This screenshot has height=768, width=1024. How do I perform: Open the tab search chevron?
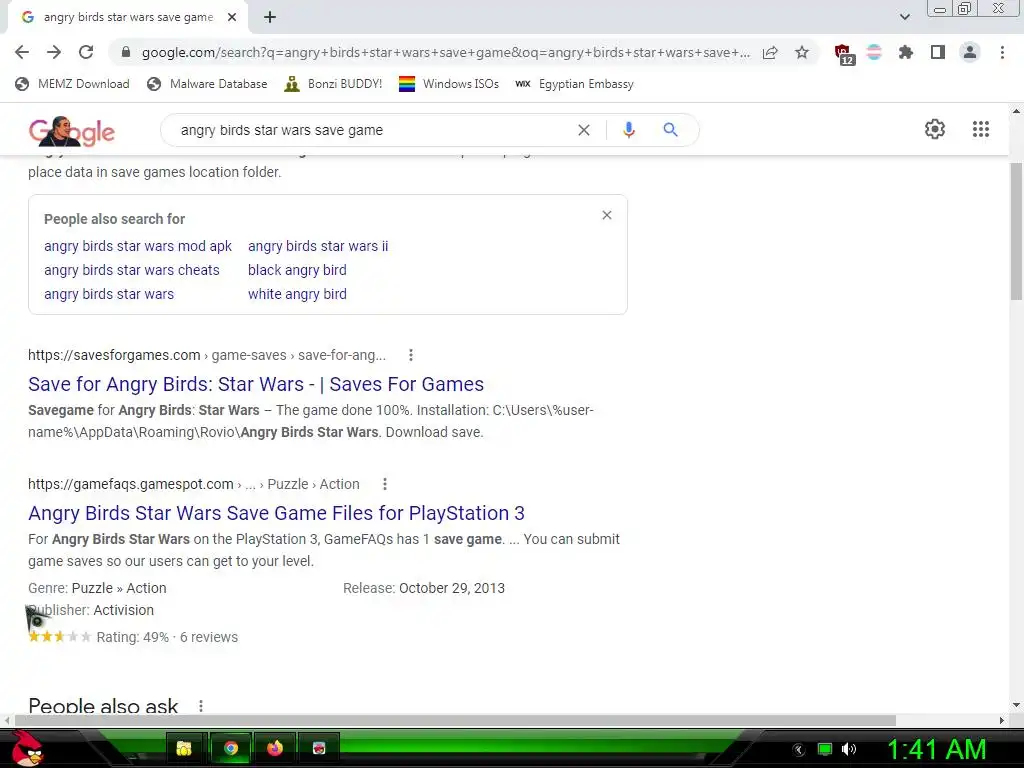[904, 17]
